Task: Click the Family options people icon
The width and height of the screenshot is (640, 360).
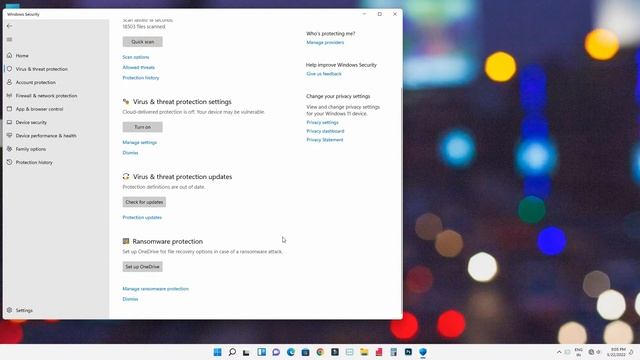Action: pyautogui.click(x=9, y=149)
